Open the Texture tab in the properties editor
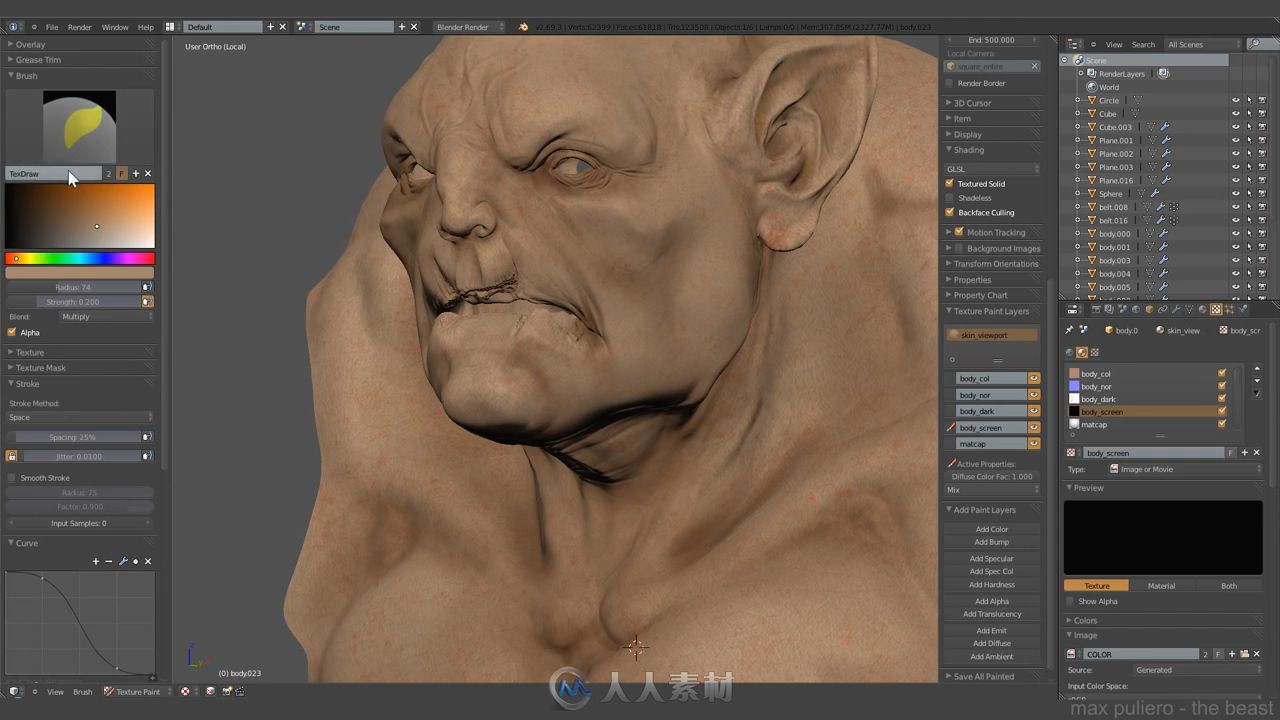1280x720 pixels. (1216, 310)
